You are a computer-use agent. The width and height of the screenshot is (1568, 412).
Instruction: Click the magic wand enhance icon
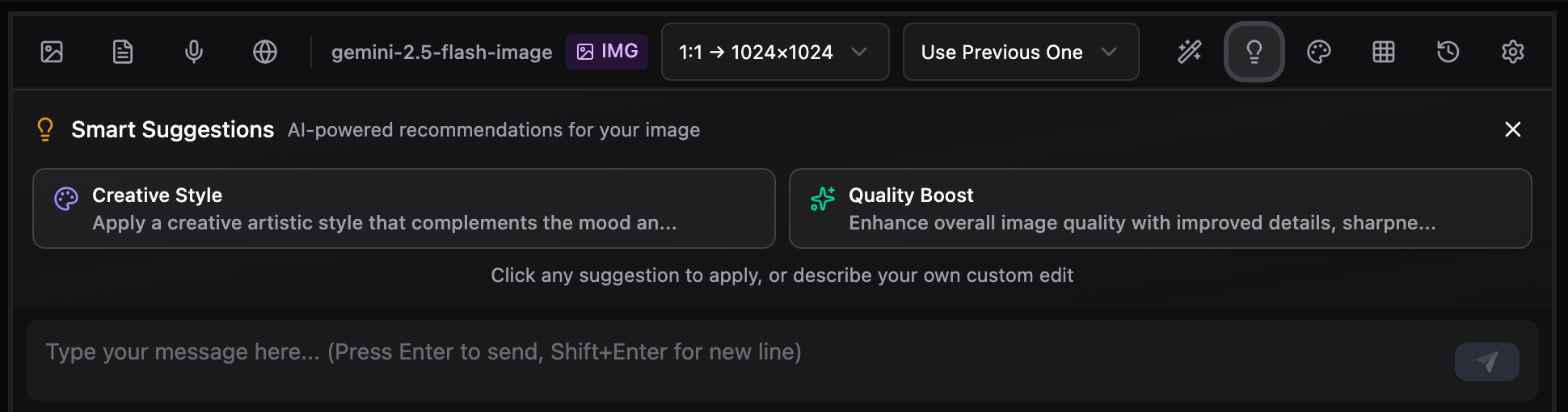tap(1189, 53)
